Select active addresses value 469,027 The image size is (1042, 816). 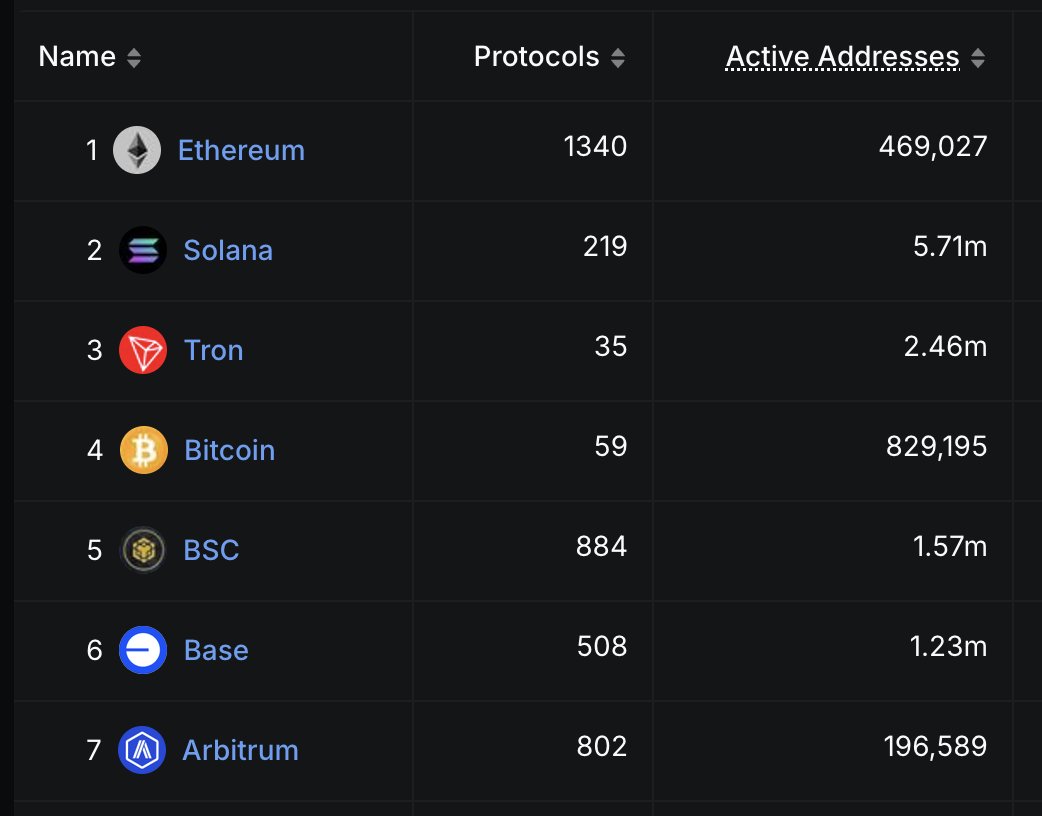pos(933,147)
